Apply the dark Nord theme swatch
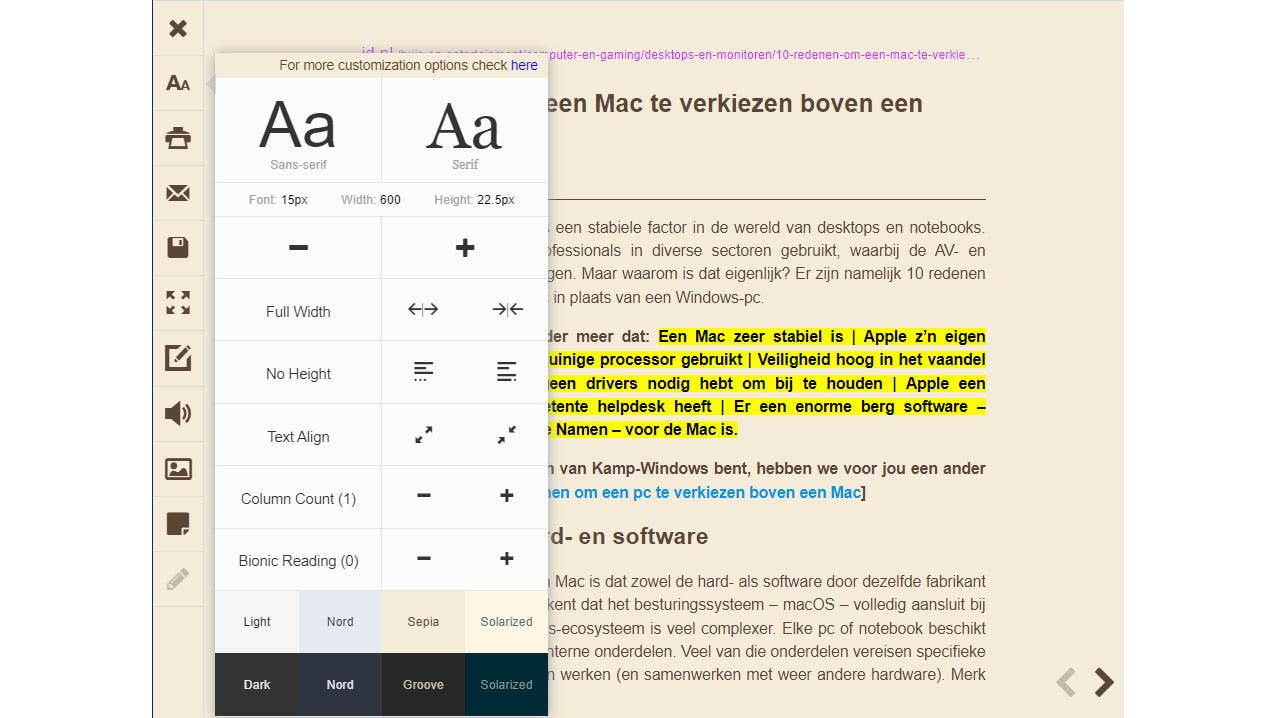Image resolution: width=1276 pixels, height=718 pixels. point(340,684)
